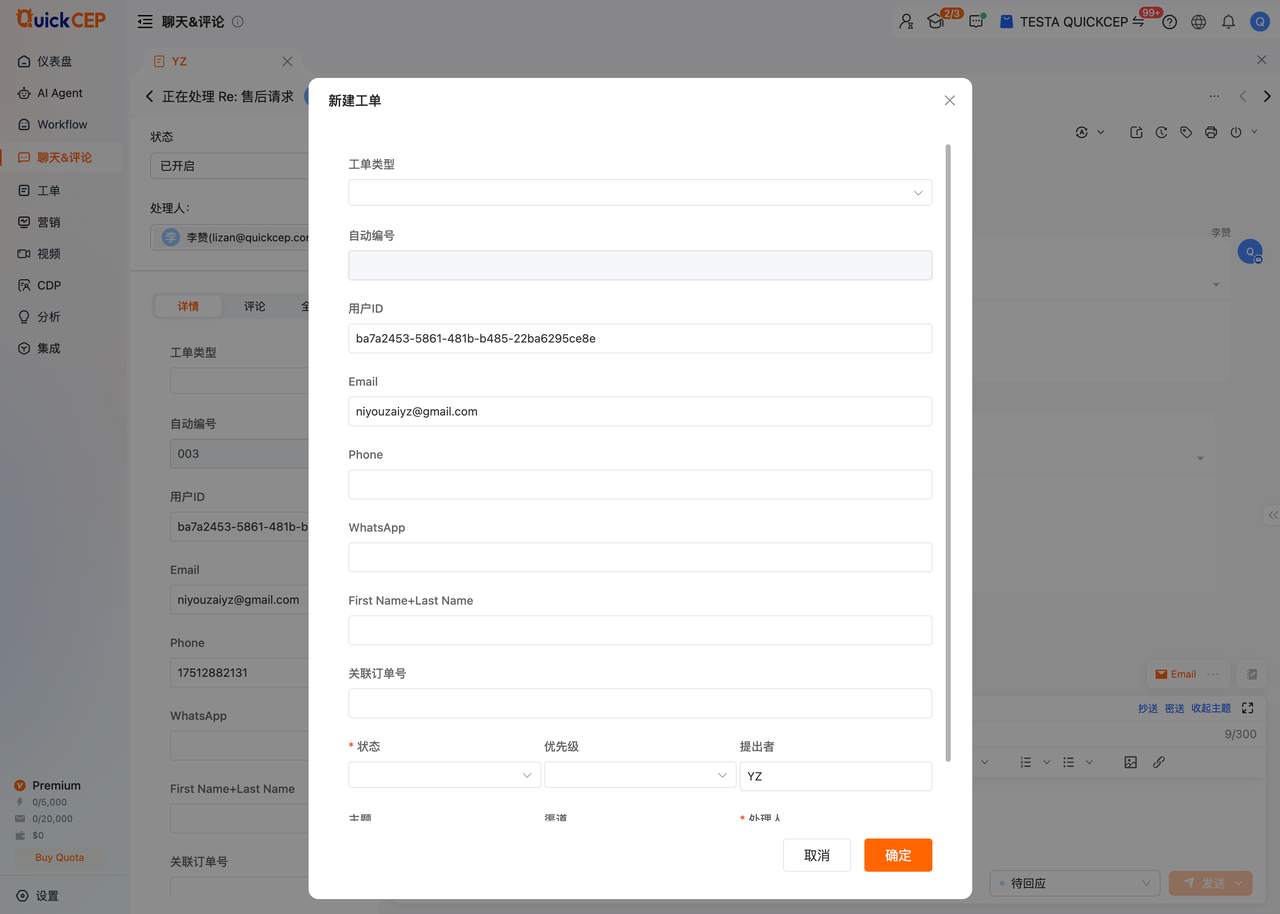Open the 状态 dropdown in dialog
Screen dimensions: 1280x914
point(444,775)
